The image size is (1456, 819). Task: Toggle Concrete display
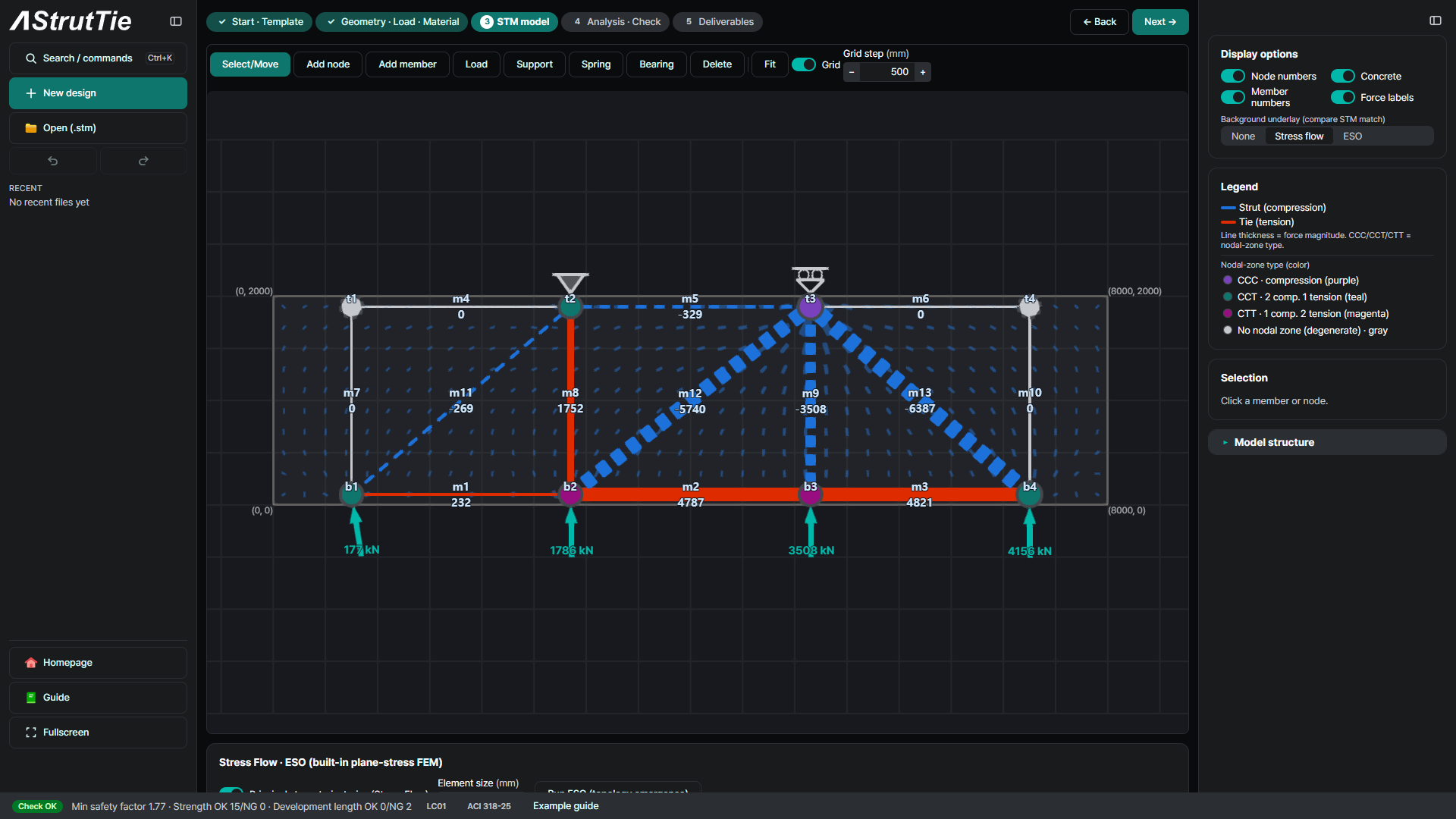(1343, 76)
